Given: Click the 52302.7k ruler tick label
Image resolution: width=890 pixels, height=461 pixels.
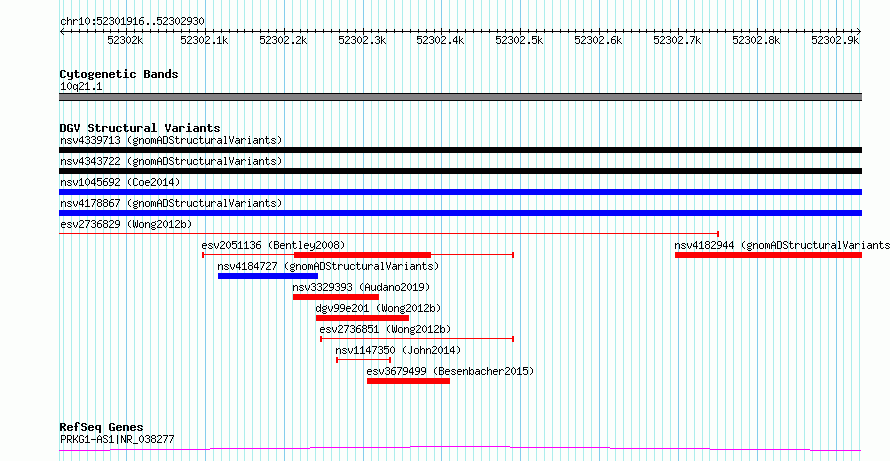Looking at the screenshot, I should click(x=677, y=40).
